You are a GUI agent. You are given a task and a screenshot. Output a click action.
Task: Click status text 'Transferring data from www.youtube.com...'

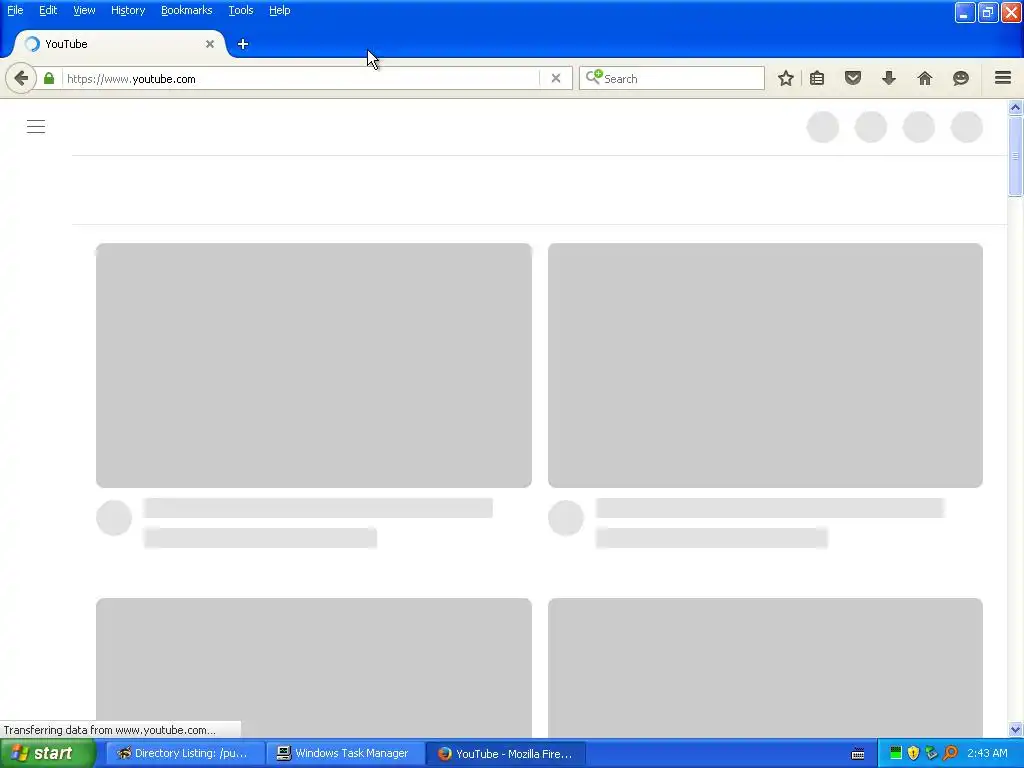point(110,730)
